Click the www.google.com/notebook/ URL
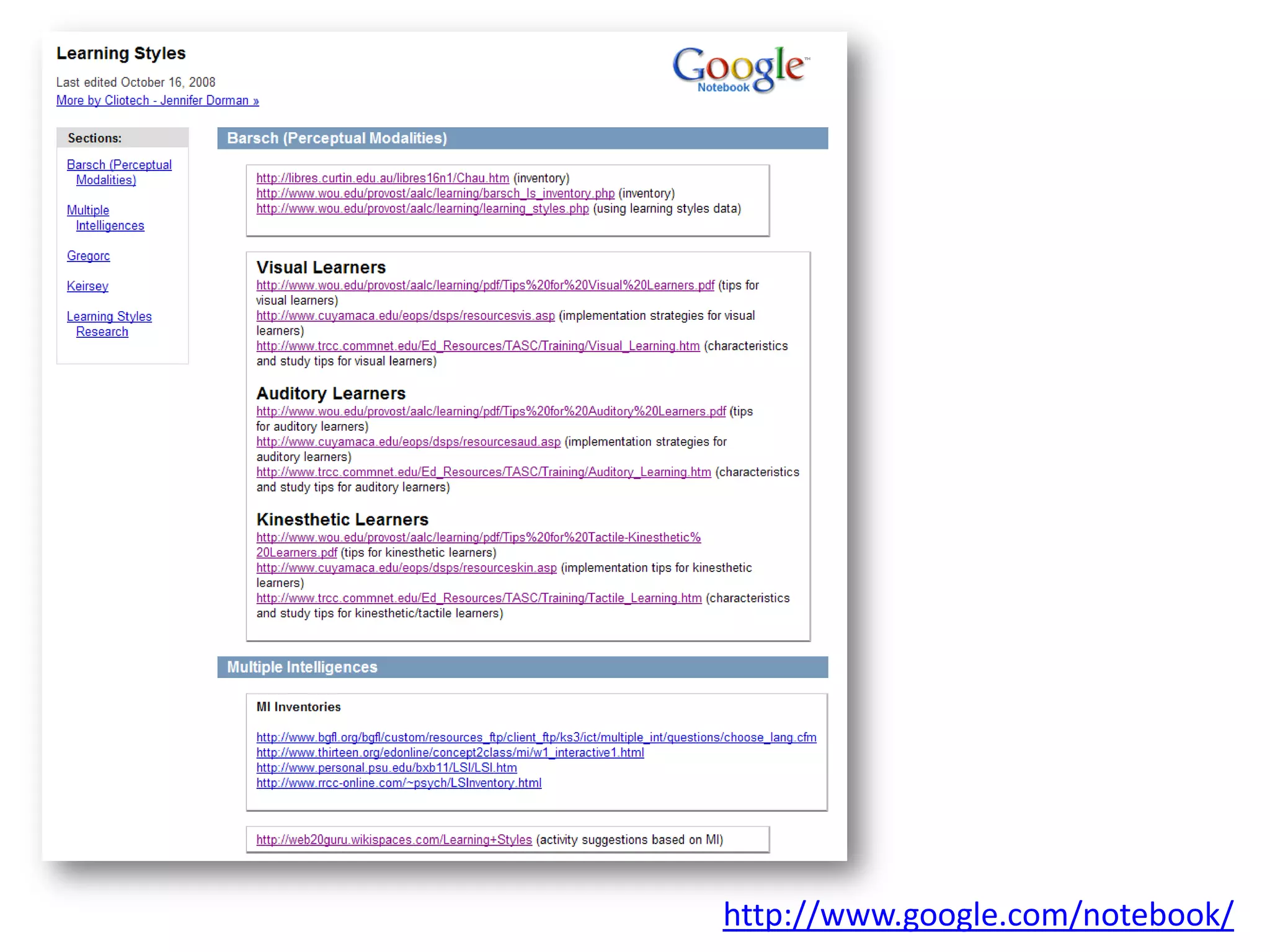The image size is (1270, 952). coord(978,915)
